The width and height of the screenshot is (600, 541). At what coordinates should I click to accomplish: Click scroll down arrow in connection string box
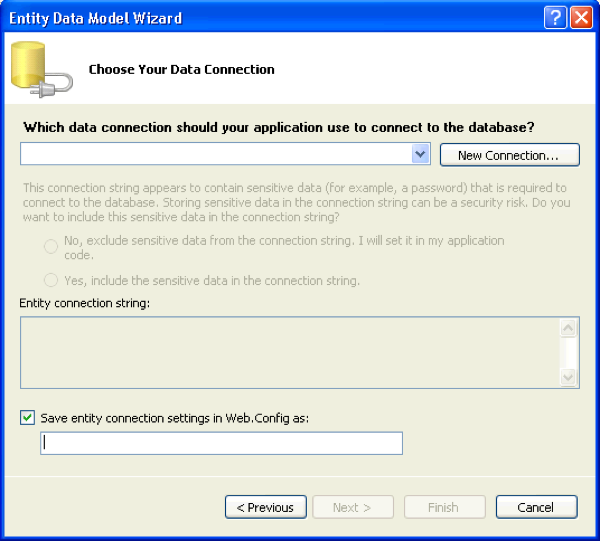pos(569,378)
